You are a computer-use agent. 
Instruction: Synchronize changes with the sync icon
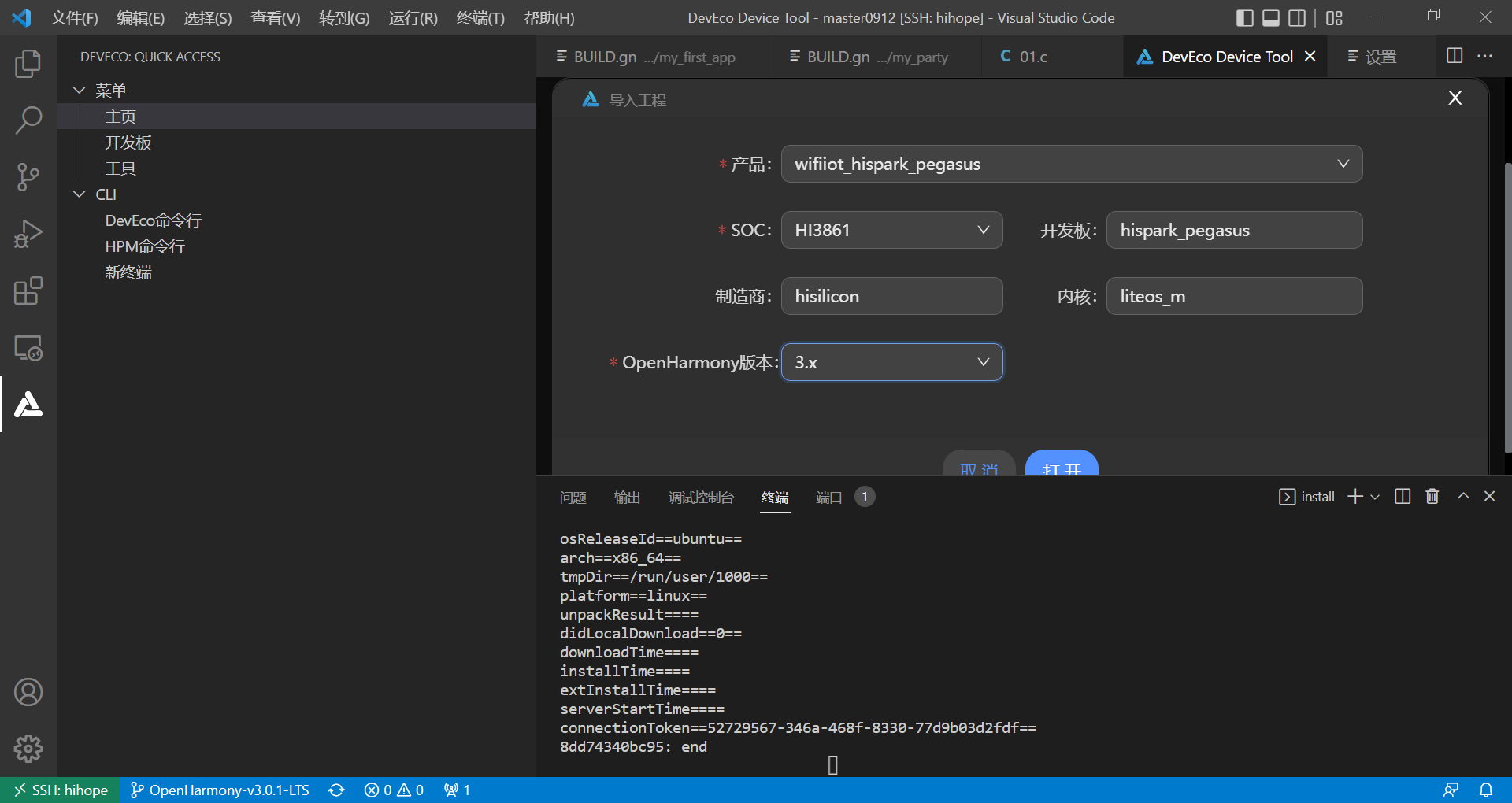[x=336, y=790]
